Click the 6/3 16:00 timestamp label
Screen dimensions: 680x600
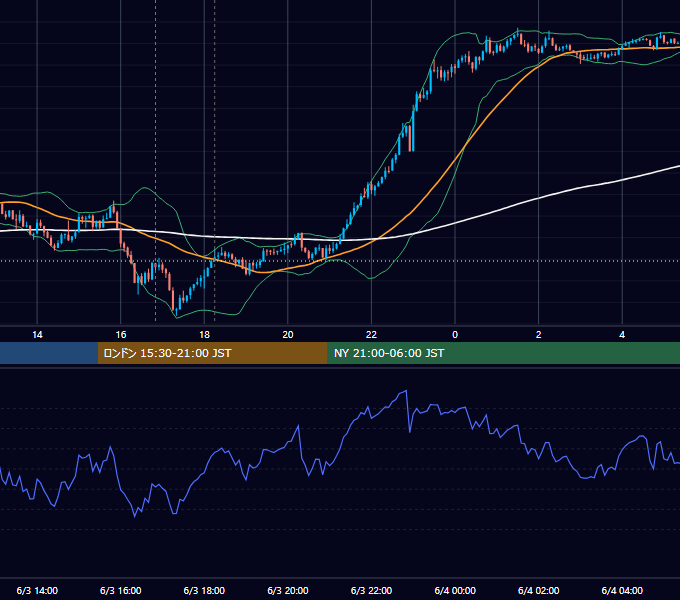pyautogui.click(x=121, y=590)
